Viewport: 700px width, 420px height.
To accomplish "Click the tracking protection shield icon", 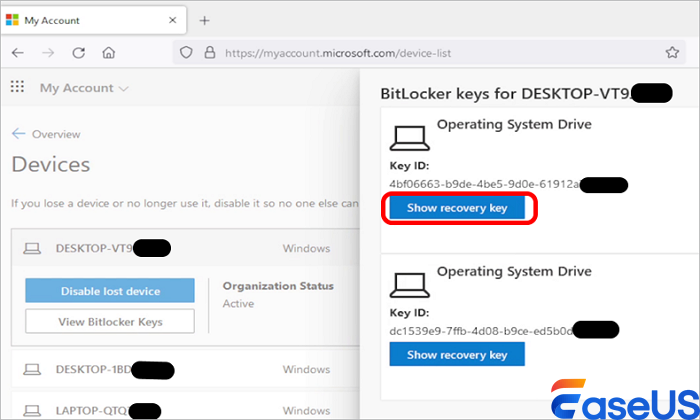I will [186, 53].
